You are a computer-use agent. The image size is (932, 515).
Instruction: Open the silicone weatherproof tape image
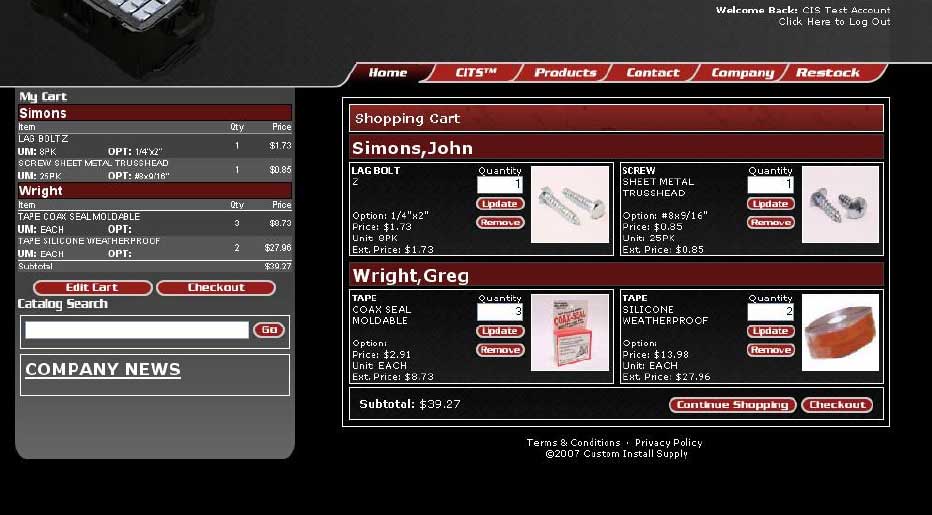coord(840,333)
